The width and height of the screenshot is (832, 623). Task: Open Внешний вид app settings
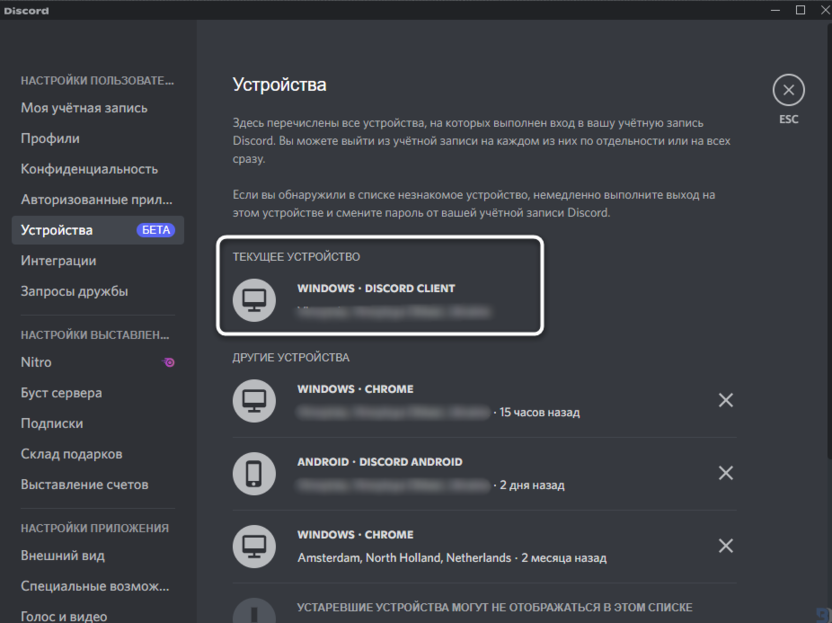tap(62, 555)
